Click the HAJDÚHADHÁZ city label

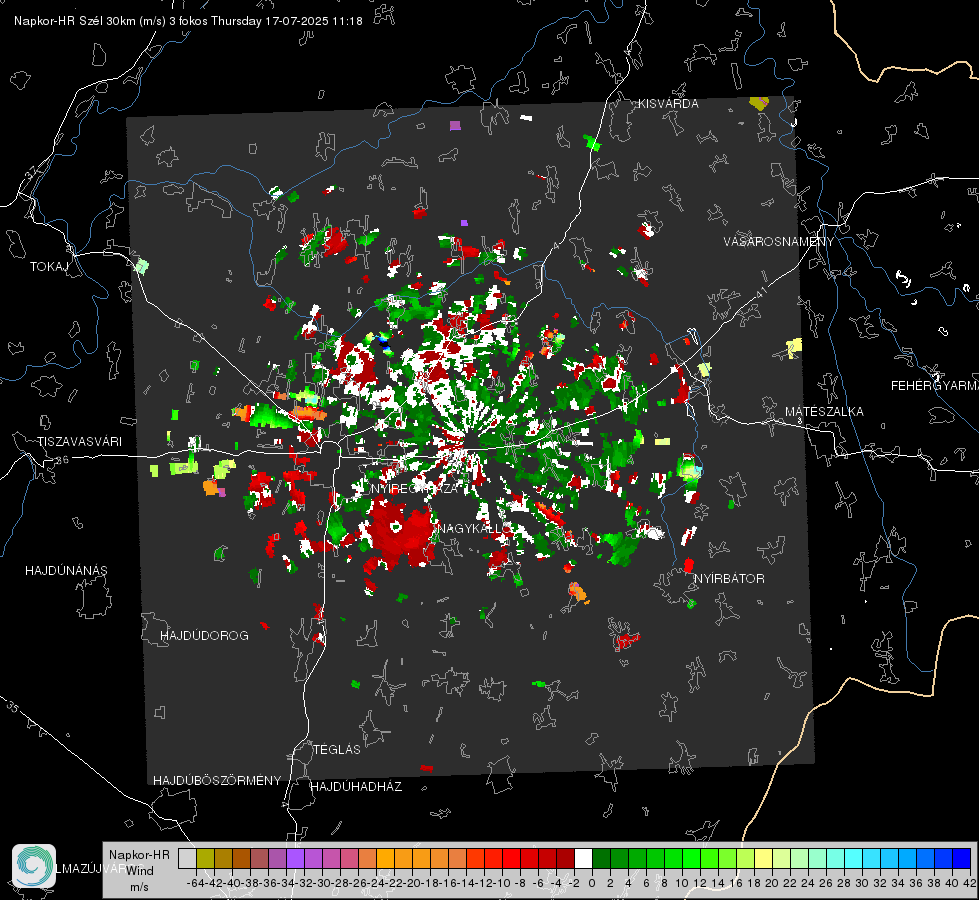[x=356, y=787]
